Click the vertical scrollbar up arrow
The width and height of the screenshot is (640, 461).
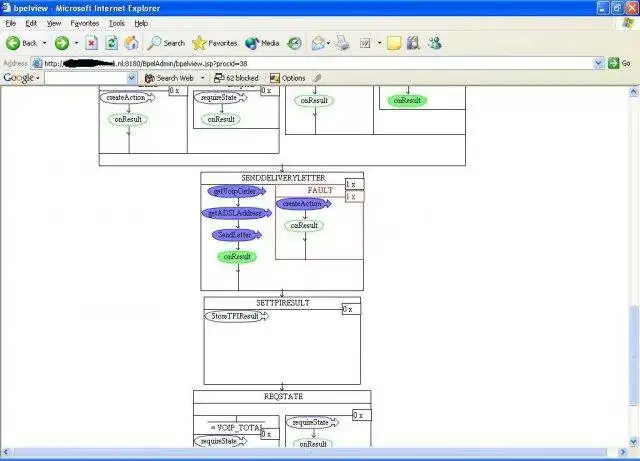(x=633, y=91)
